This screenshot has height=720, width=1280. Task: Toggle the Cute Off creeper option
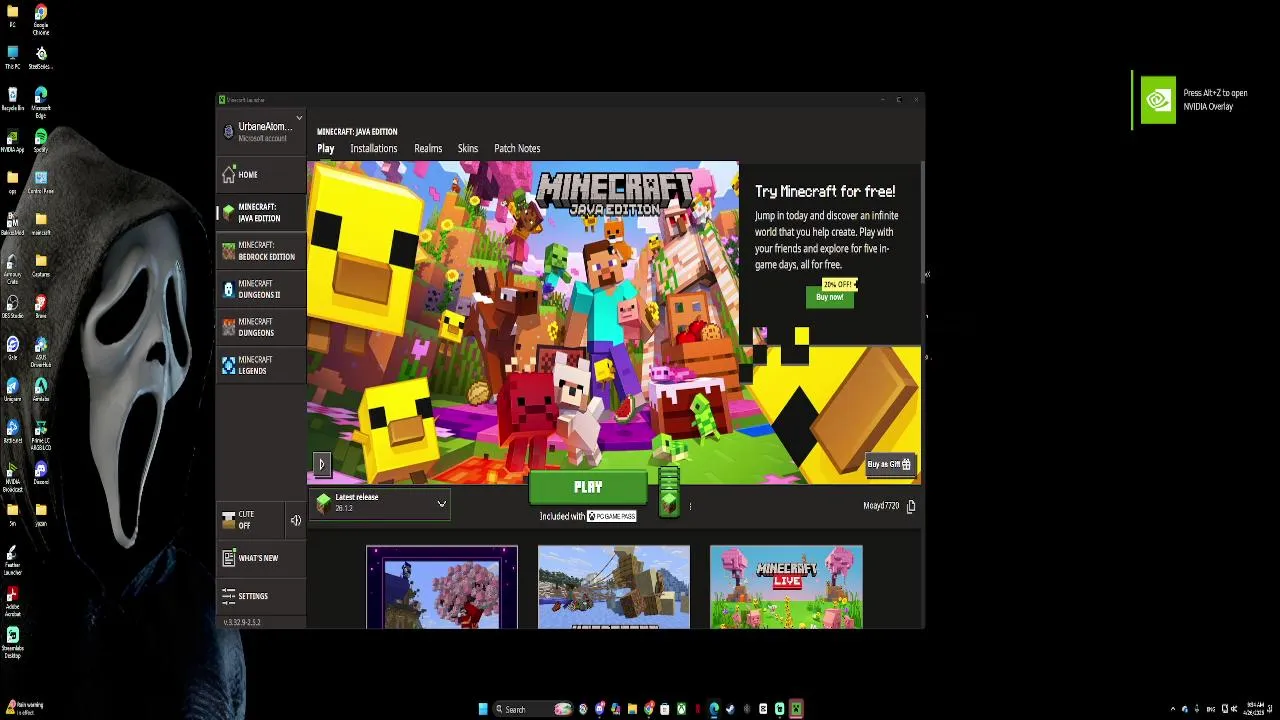pos(250,520)
